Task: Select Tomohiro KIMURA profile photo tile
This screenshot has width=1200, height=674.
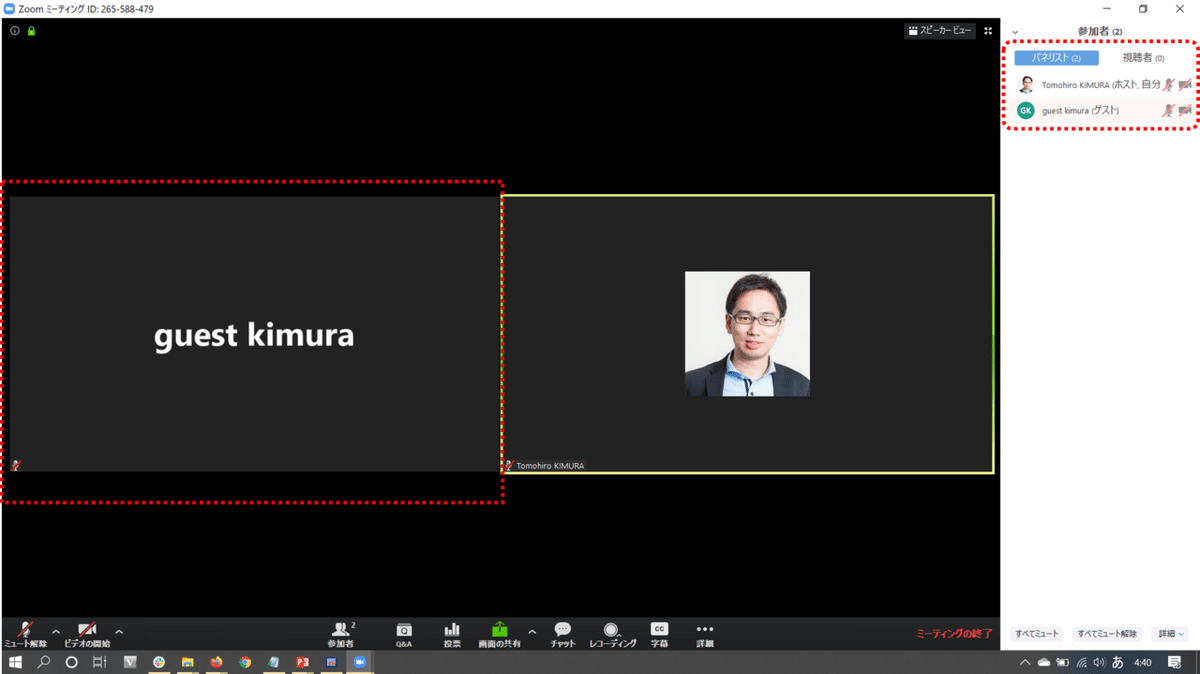Action: (x=747, y=334)
